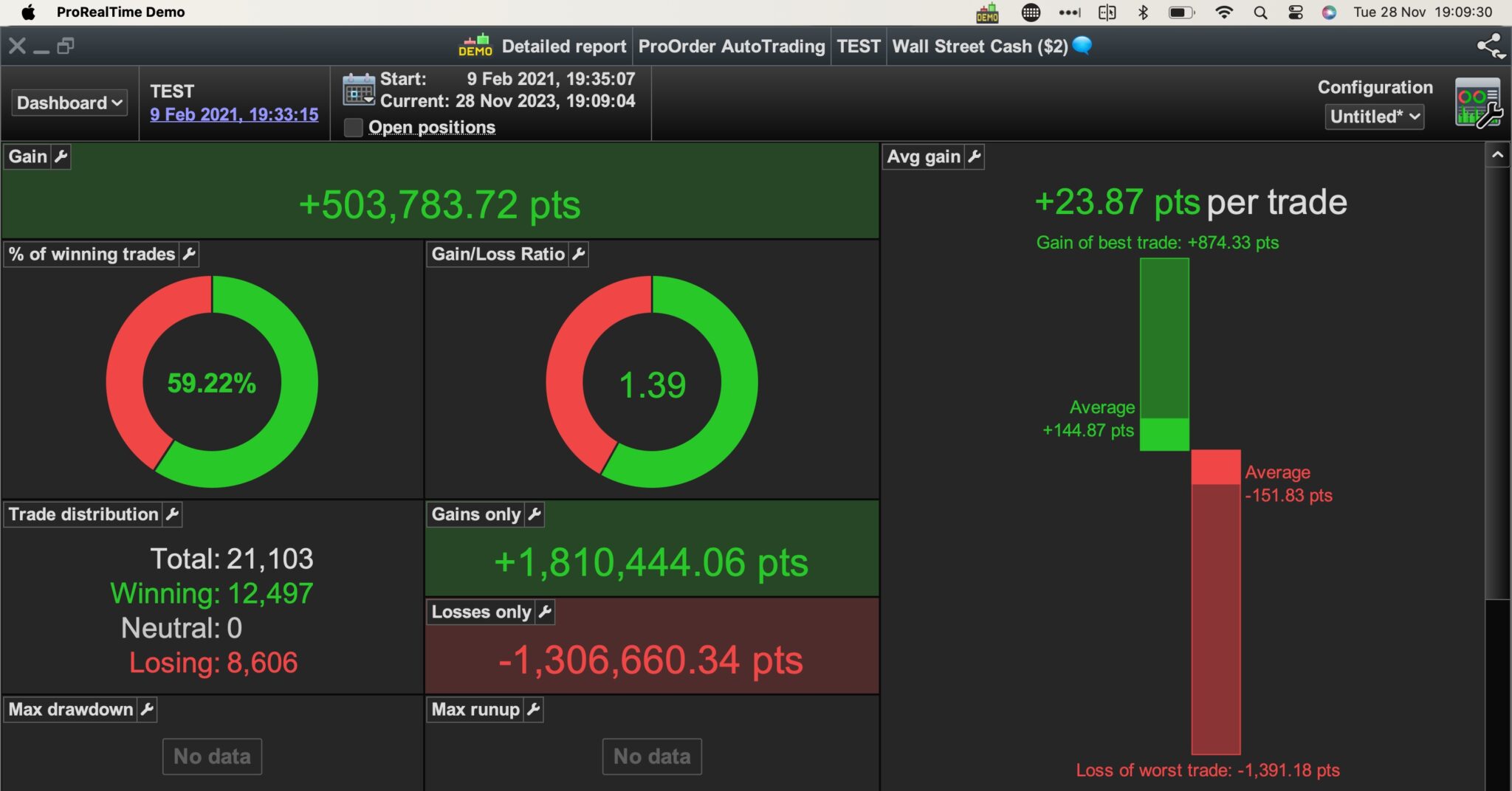The width and height of the screenshot is (1512, 791).
Task: Open macOS Control Center icon
Action: coord(1296,13)
